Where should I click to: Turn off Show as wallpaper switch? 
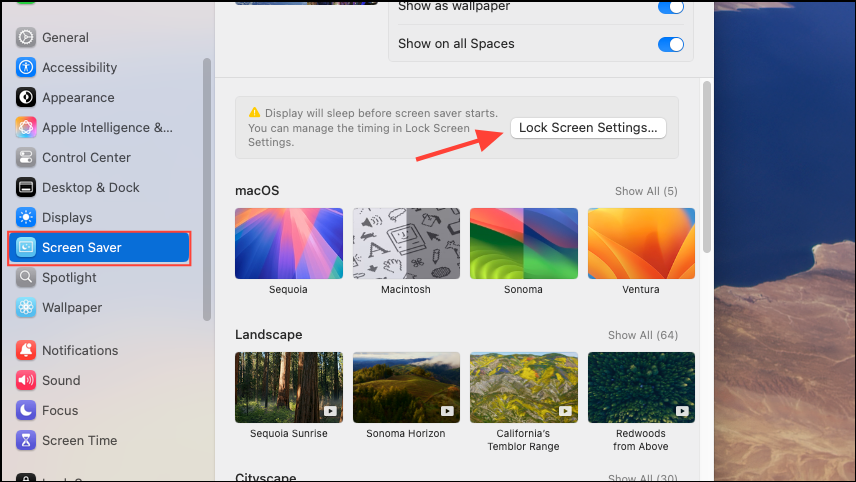coord(671,7)
